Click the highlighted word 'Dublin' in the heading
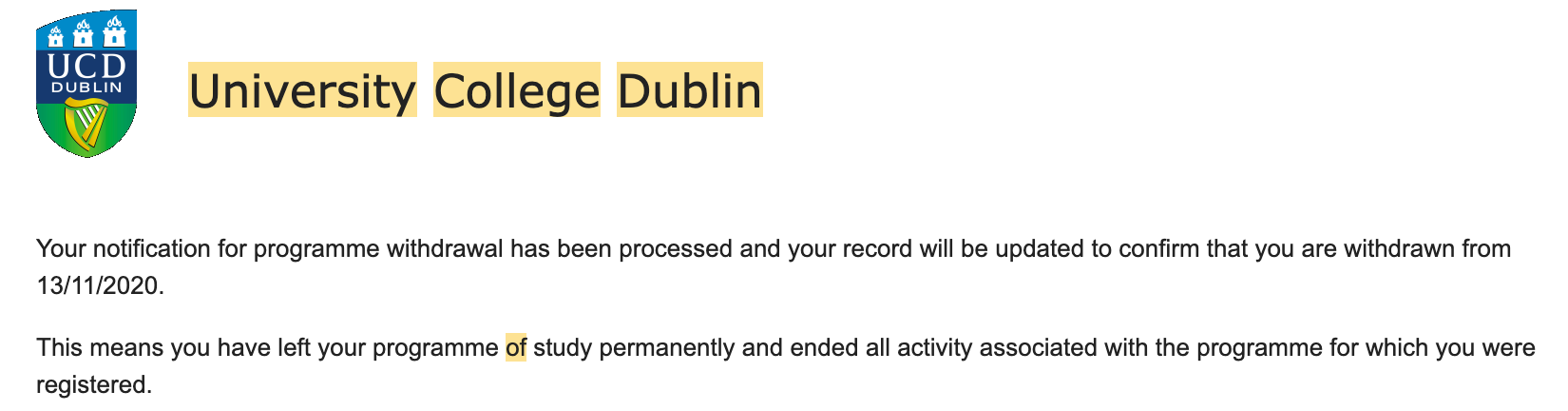 (x=690, y=90)
